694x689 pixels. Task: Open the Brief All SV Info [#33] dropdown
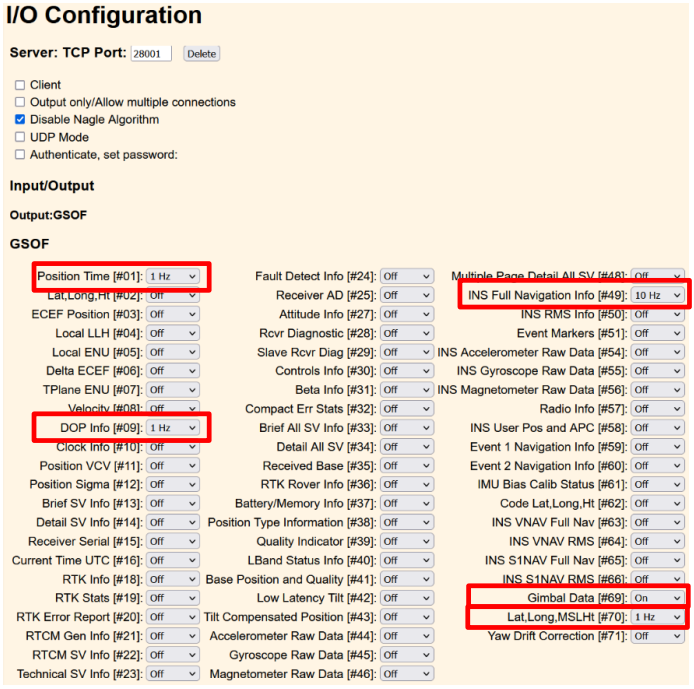point(407,428)
